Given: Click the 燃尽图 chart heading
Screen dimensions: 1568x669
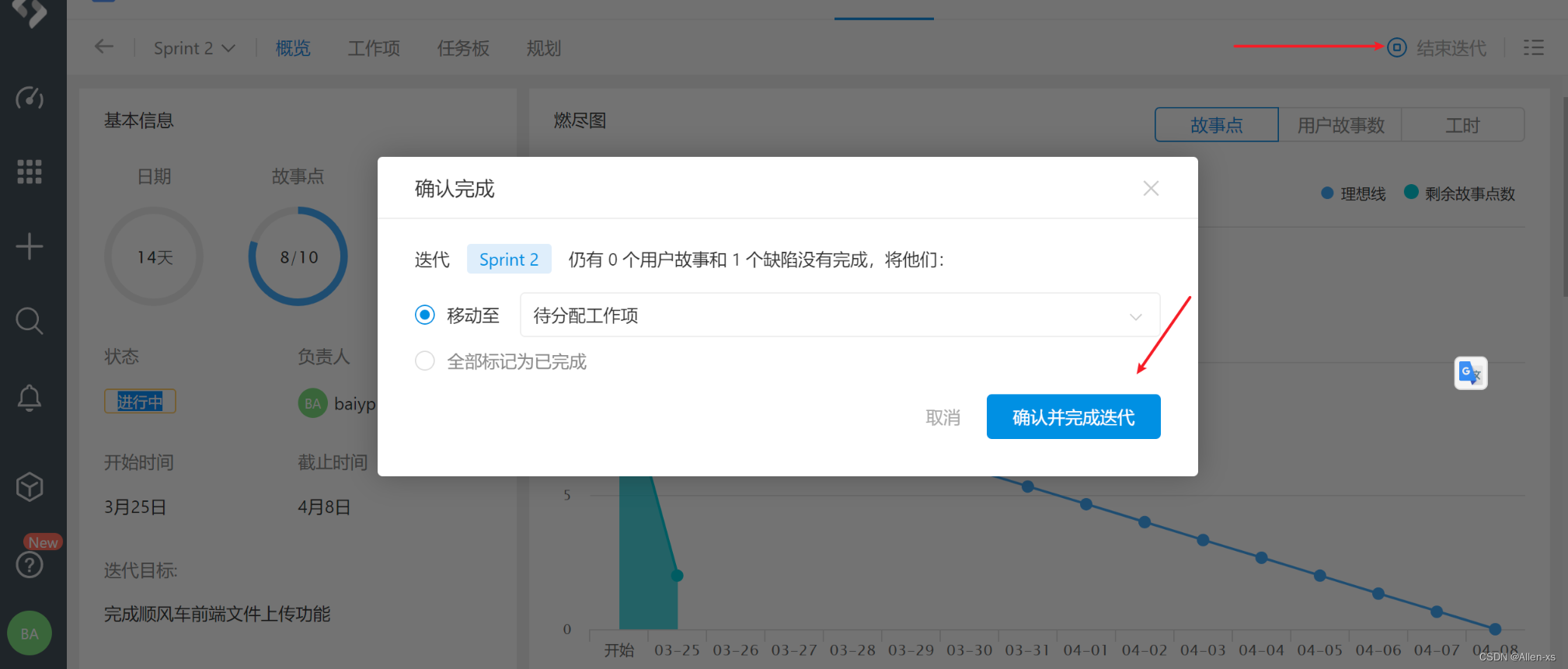Looking at the screenshot, I should pos(580,120).
